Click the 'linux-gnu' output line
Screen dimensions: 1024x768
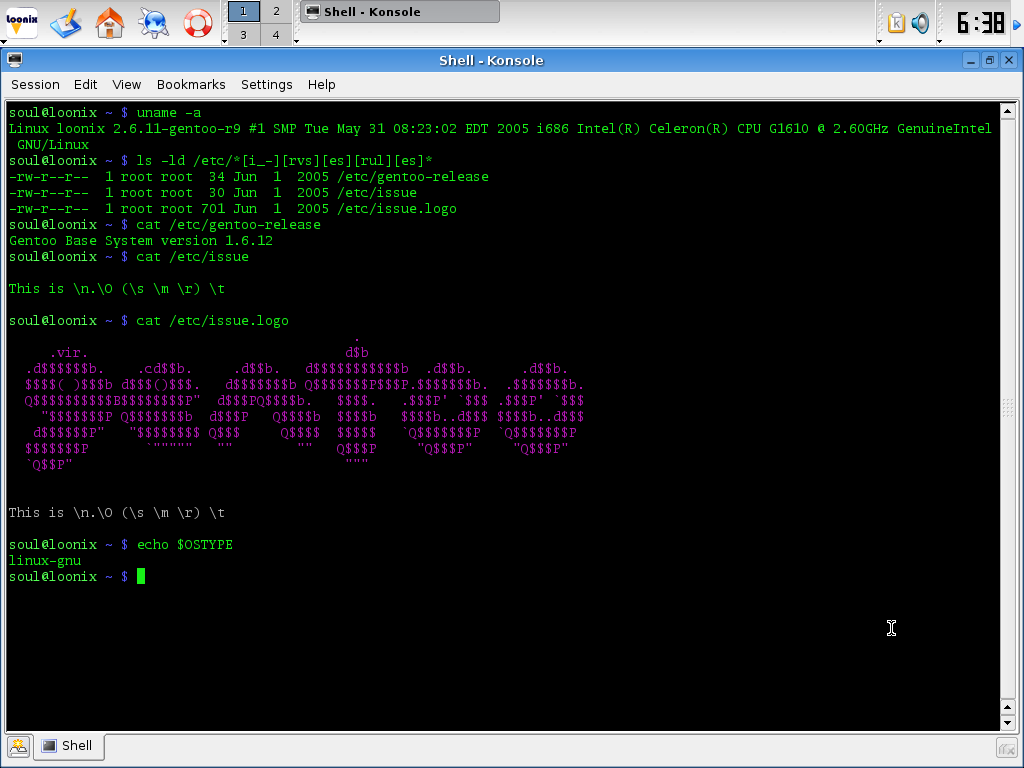(x=45, y=561)
